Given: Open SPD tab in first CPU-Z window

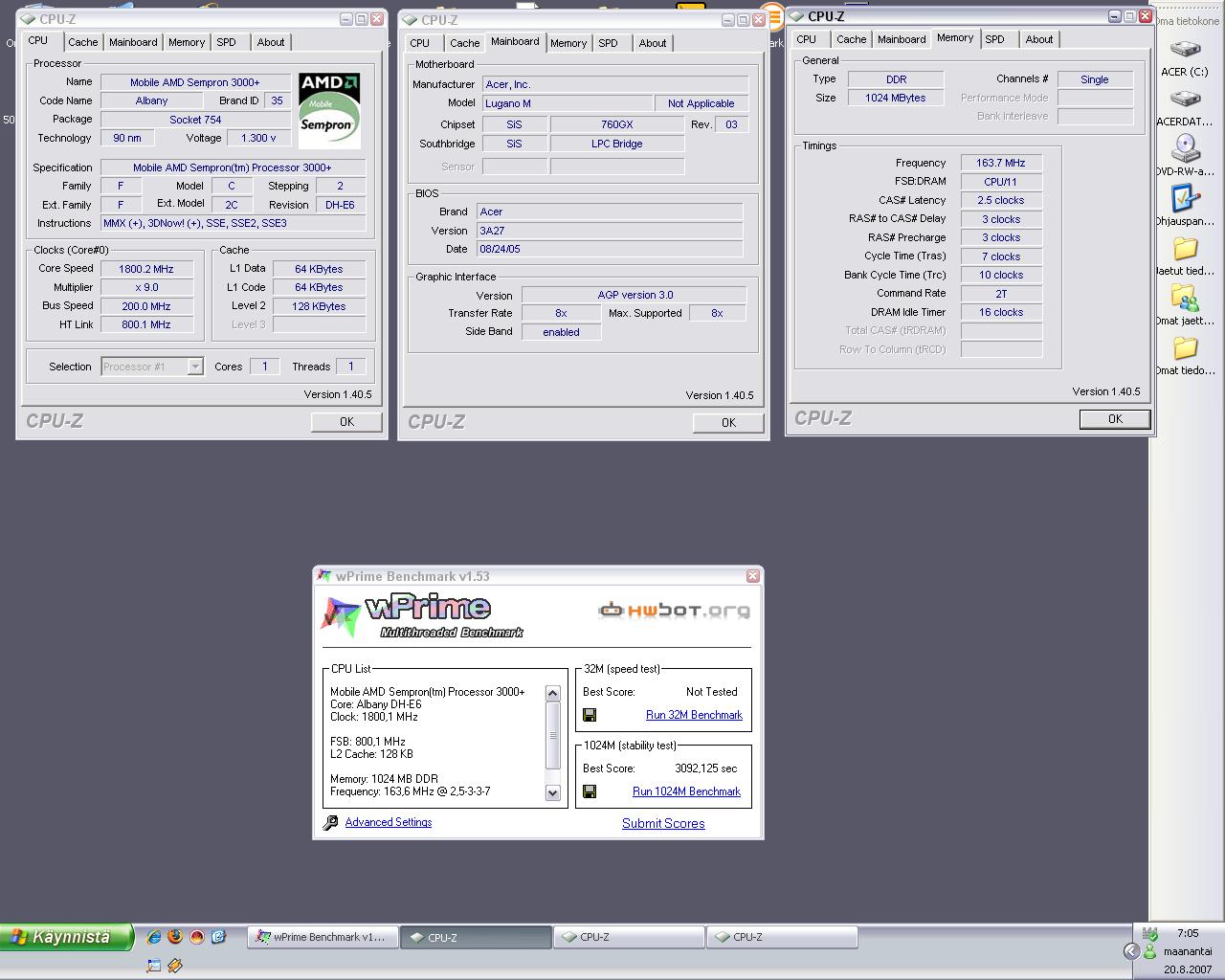Looking at the screenshot, I should (x=226, y=42).
